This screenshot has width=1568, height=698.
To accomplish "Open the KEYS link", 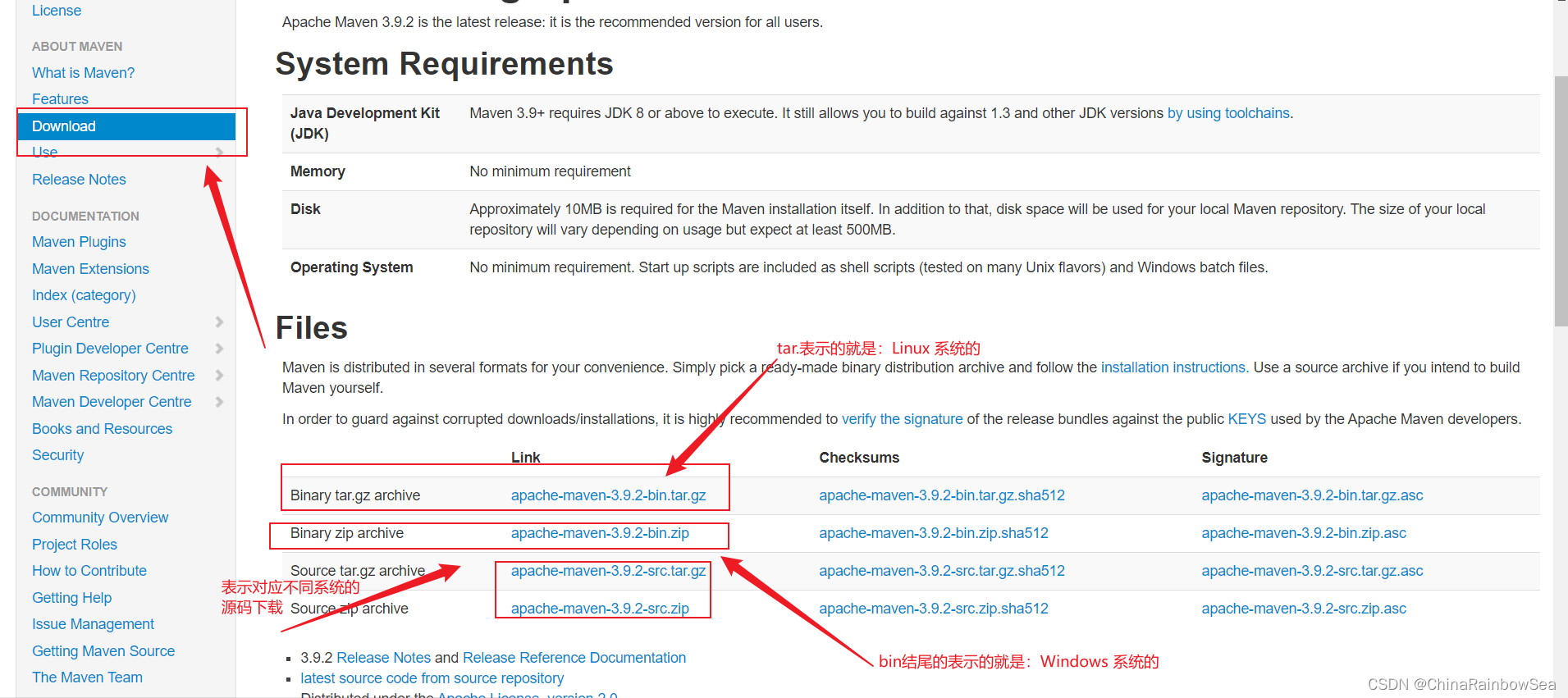I will pos(1247,419).
